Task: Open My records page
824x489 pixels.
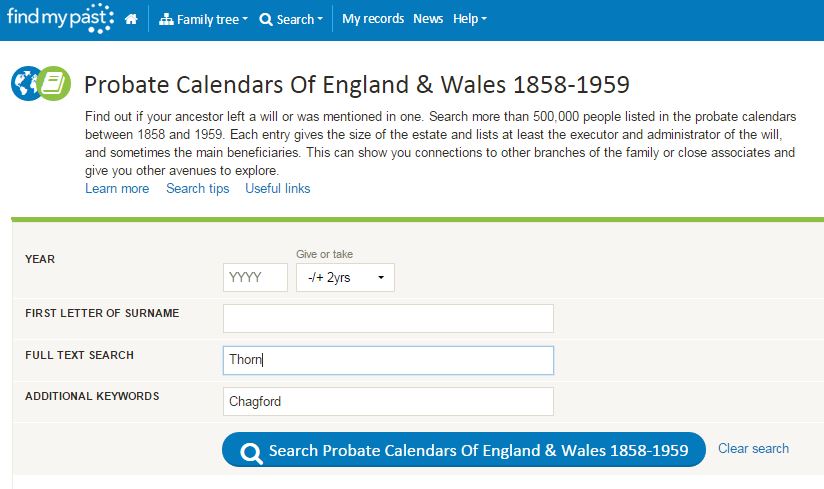Action: (x=373, y=19)
